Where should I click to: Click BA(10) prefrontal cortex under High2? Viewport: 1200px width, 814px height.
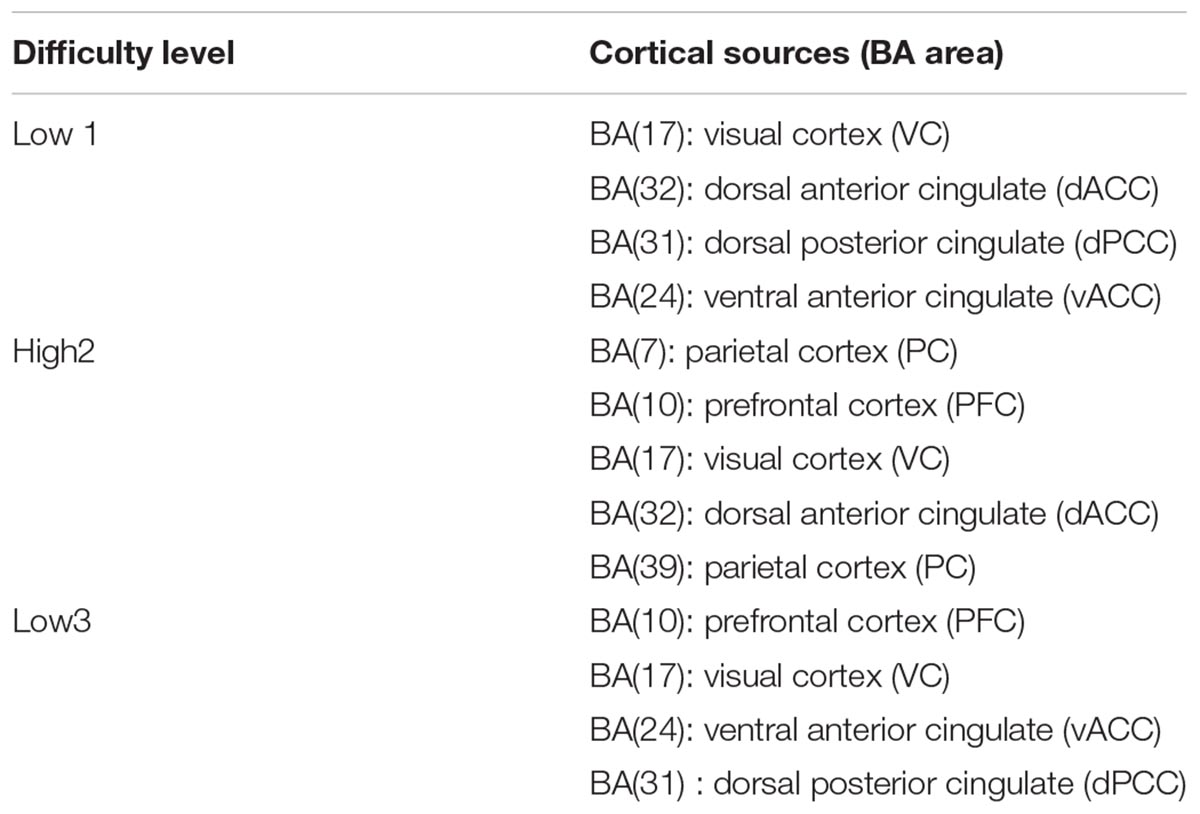(x=808, y=406)
